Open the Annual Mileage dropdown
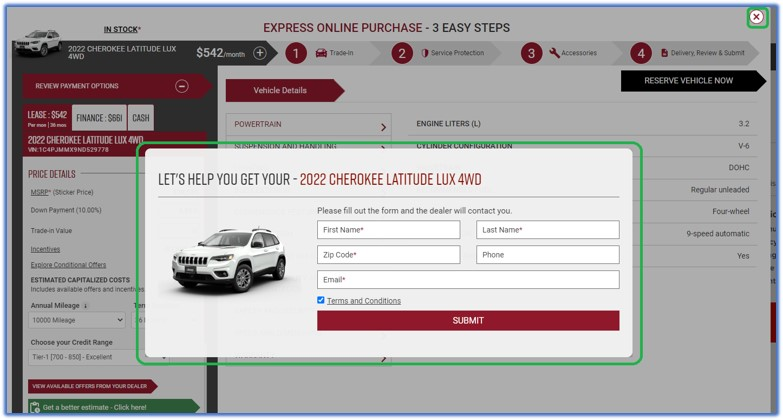 [x=77, y=320]
